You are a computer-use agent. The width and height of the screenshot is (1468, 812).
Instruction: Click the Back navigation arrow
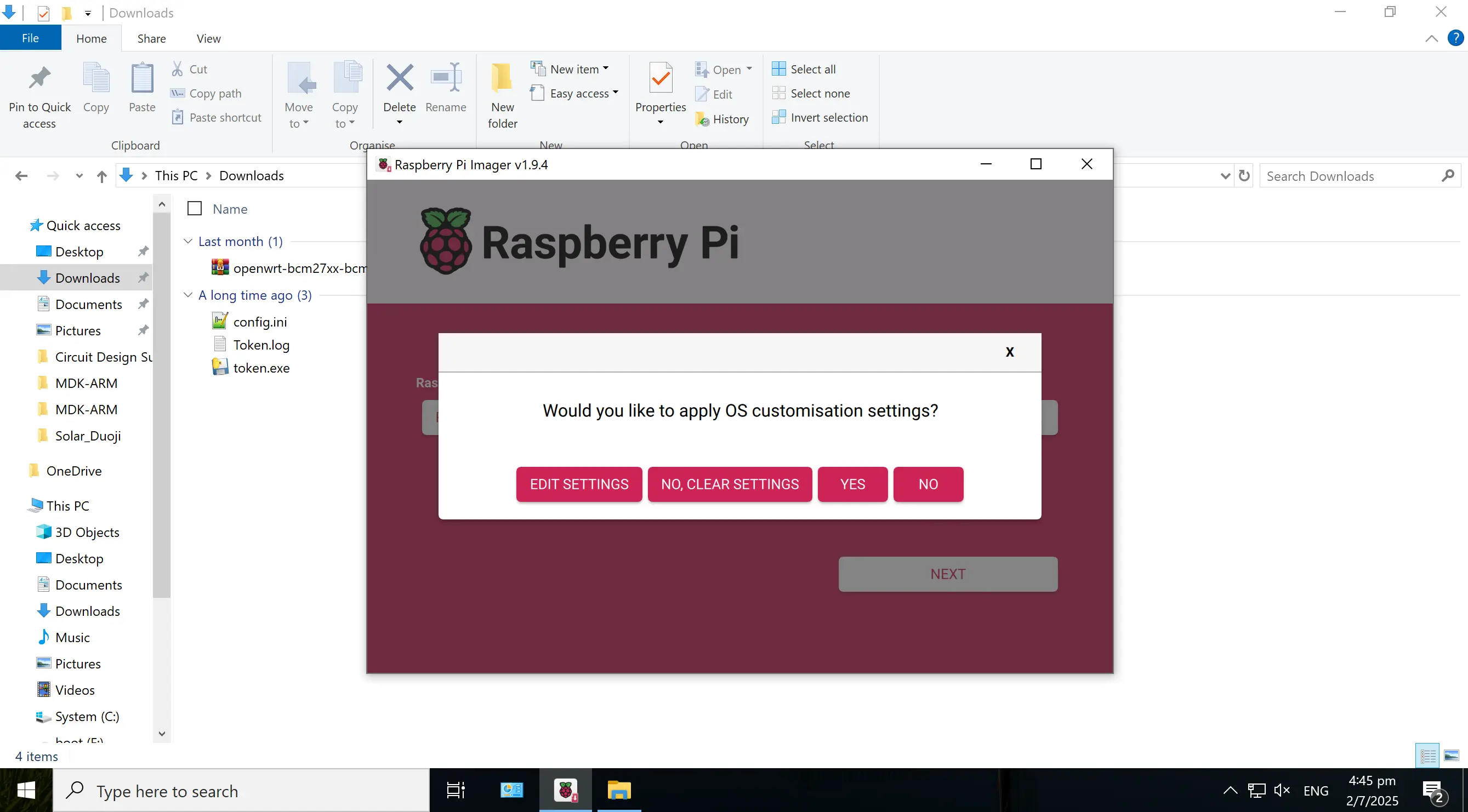[x=22, y=176]
